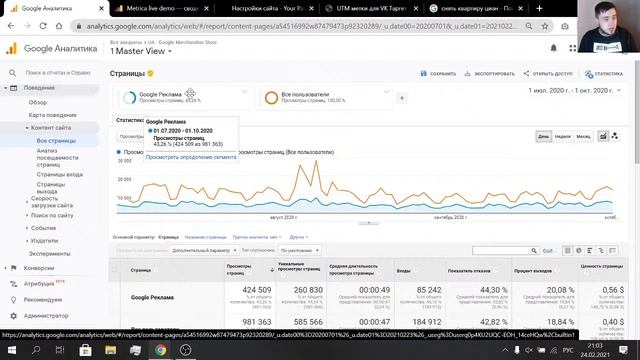This screenshot has width=640, height=360.
Task: Open File Explorer from taskbar
Action: coord(110,350)
